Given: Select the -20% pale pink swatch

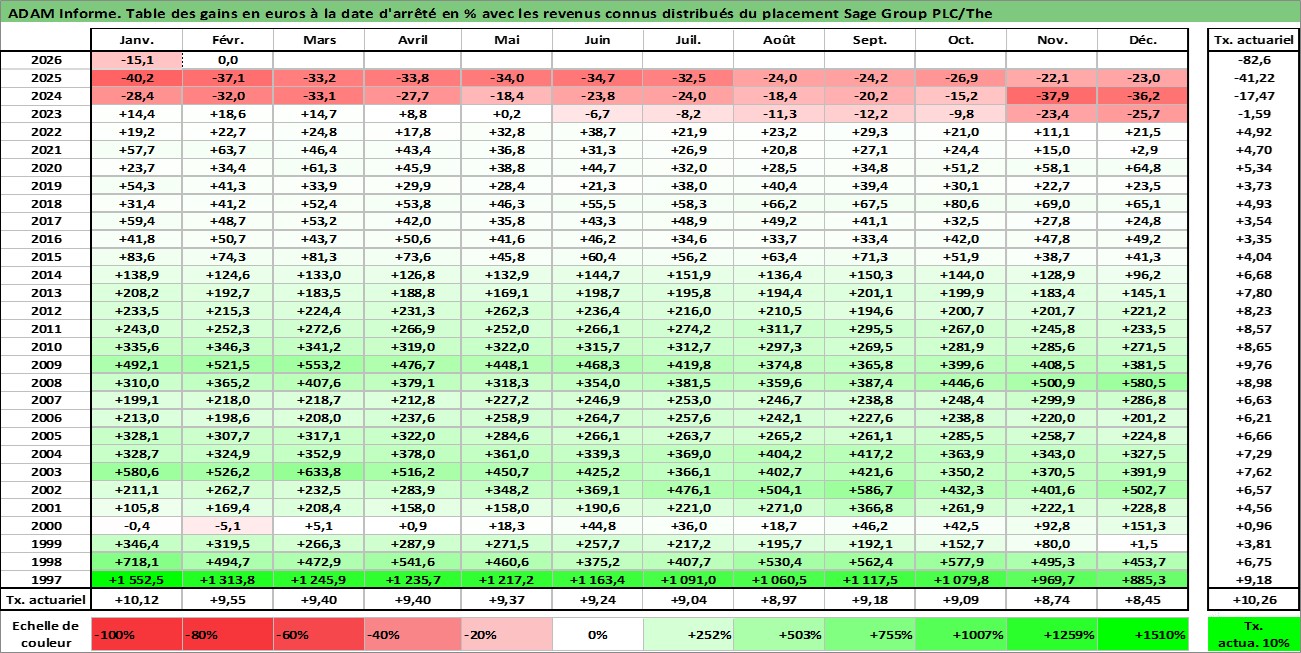Looking at the screenshot, I should 505,634.
